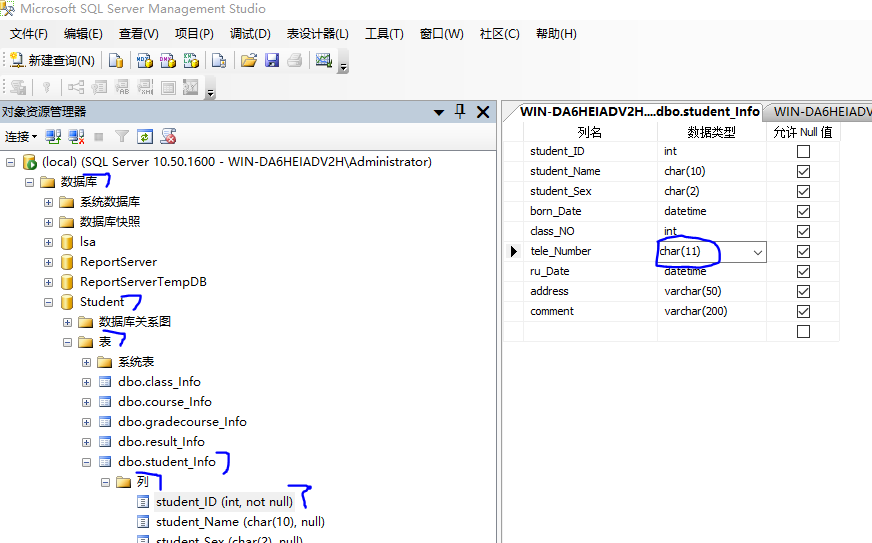Screen dimensions: 872x543
Task: Open the table designer toolbar overflow arrow
Action: click(x=210, y=93)
